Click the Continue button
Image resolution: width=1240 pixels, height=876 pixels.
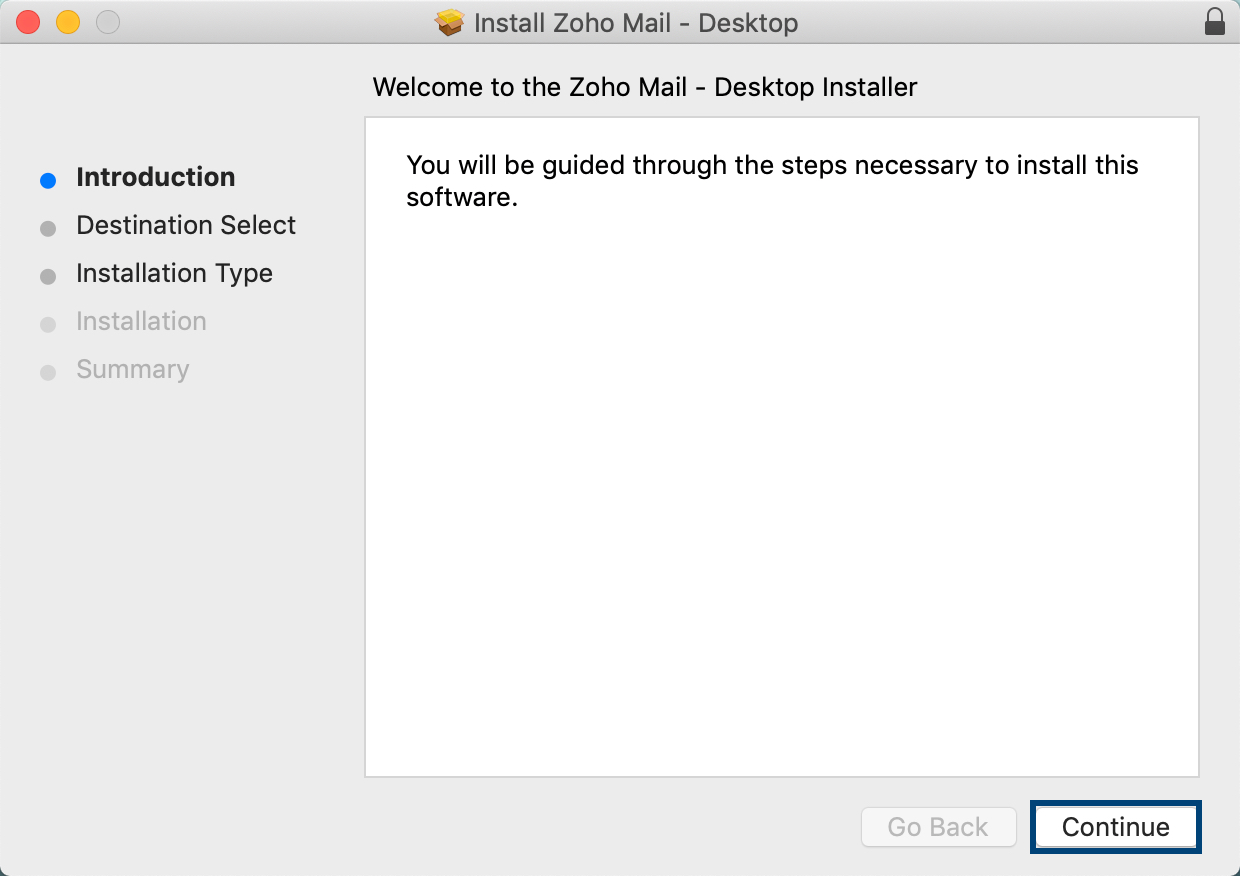1115,827
